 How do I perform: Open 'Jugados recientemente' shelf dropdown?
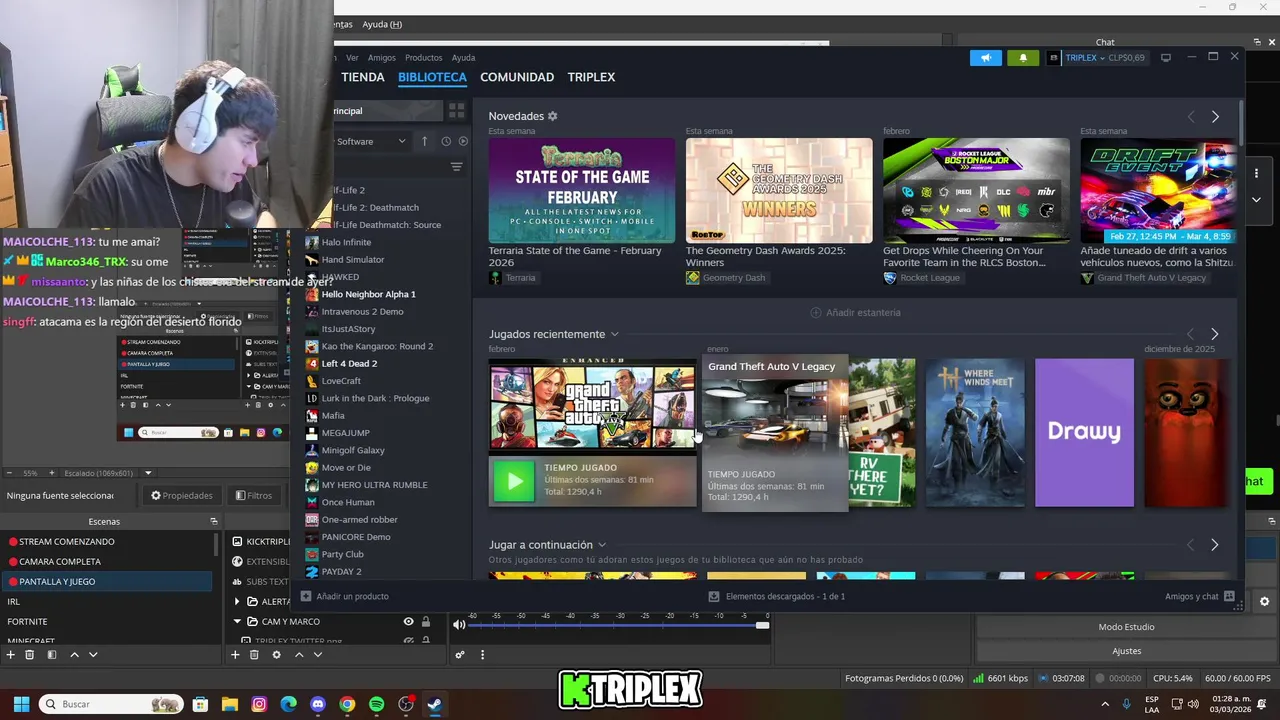(x=614, y=334)
